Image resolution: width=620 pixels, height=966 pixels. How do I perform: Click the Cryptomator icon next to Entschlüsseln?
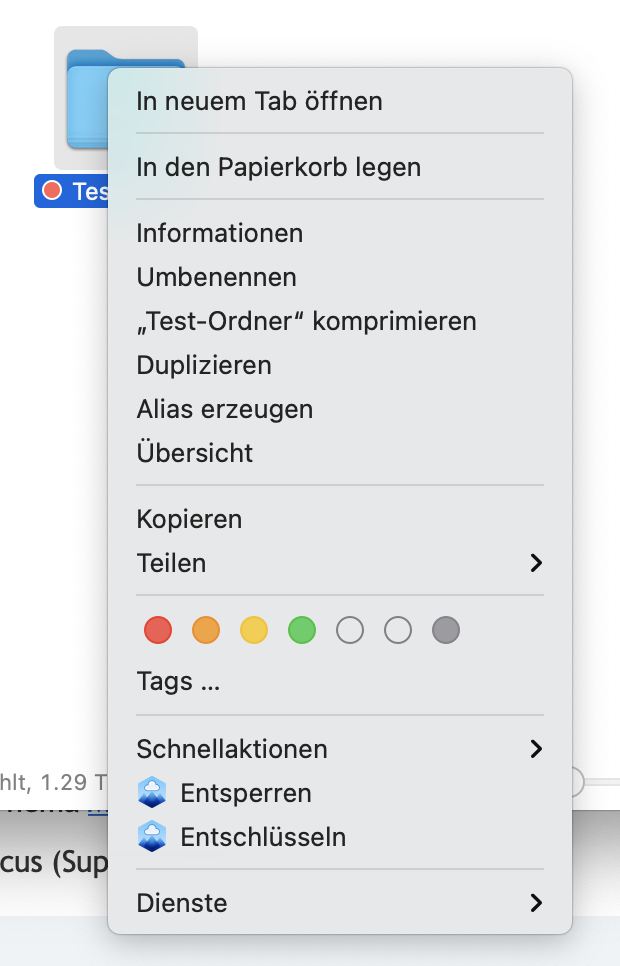tap(152, 838)
